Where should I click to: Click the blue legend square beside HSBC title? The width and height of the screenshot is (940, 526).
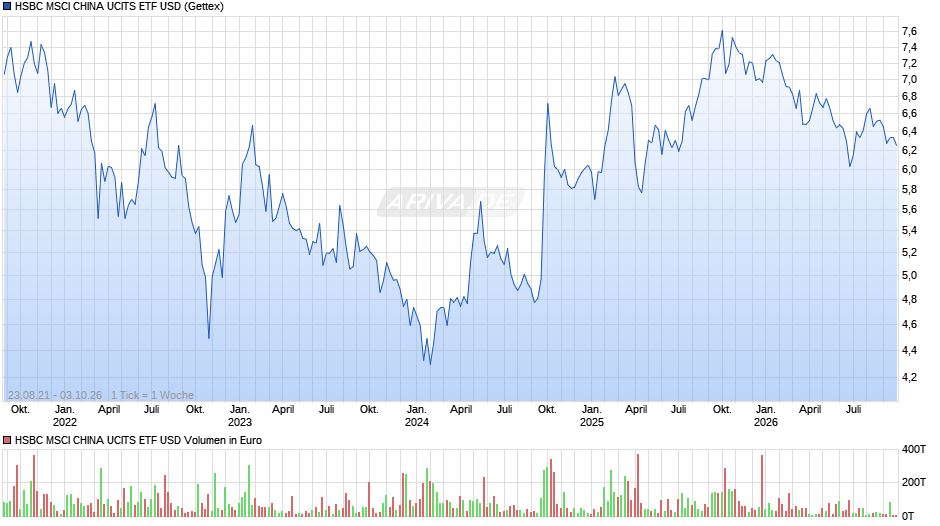pyautogui.click(x=7, y=7)
